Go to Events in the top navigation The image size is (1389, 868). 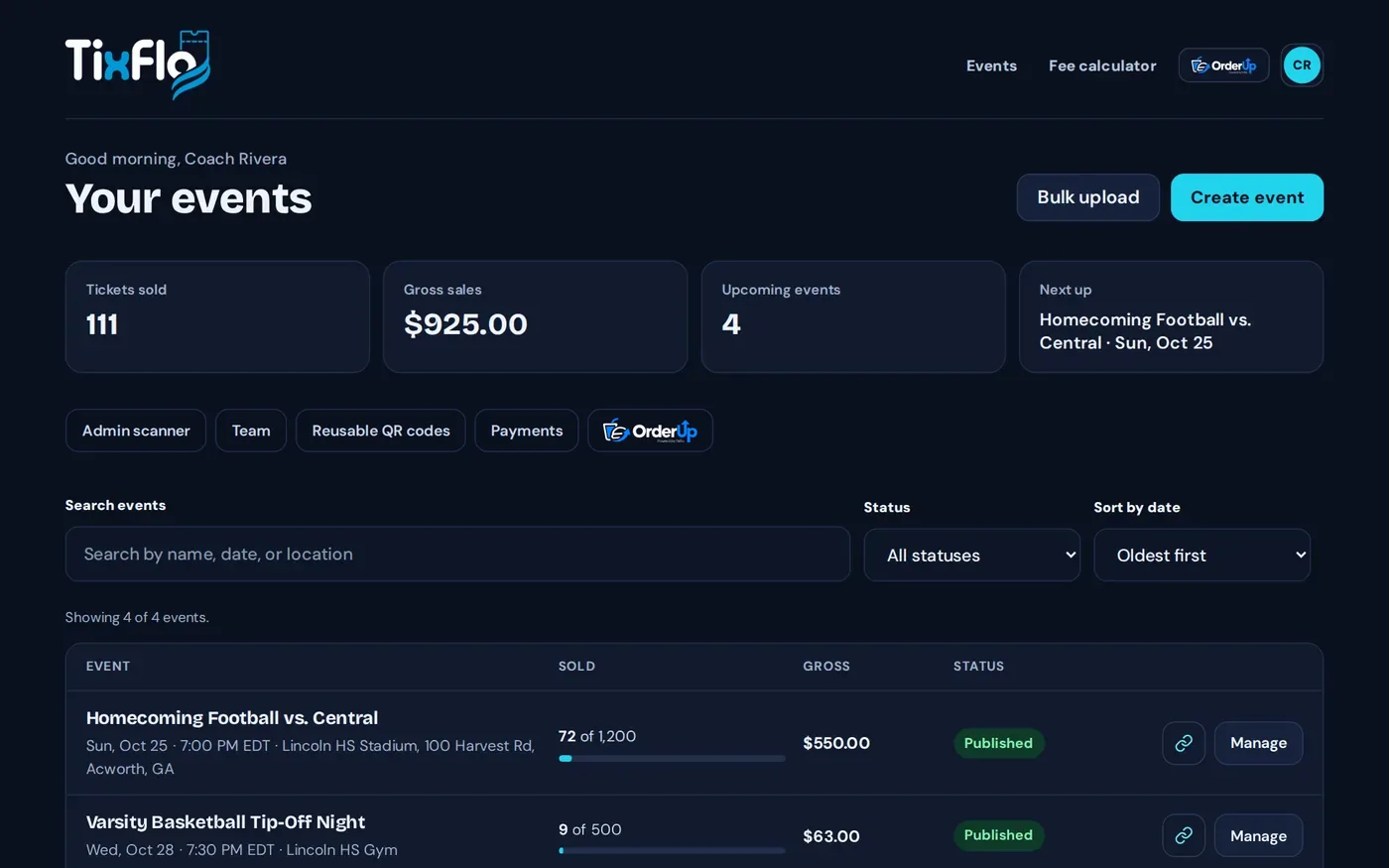(991, 65)
